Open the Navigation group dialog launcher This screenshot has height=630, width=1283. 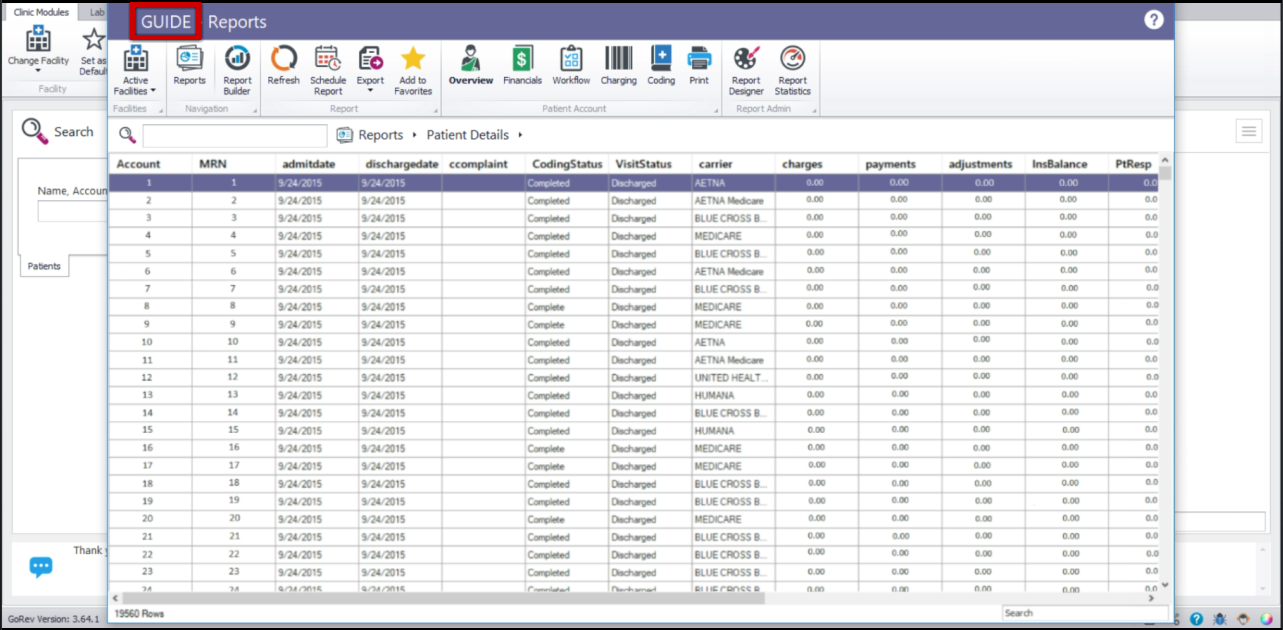point(254,109)
